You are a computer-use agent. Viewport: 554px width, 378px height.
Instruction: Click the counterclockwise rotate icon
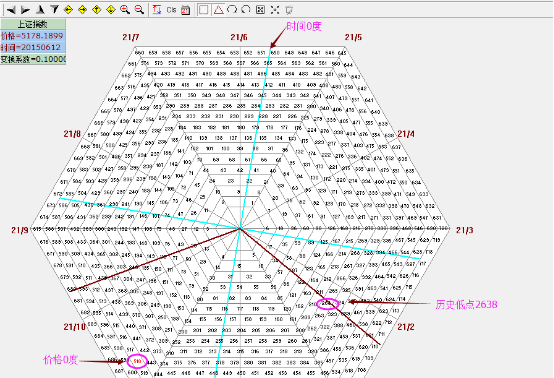click(232, 10)
